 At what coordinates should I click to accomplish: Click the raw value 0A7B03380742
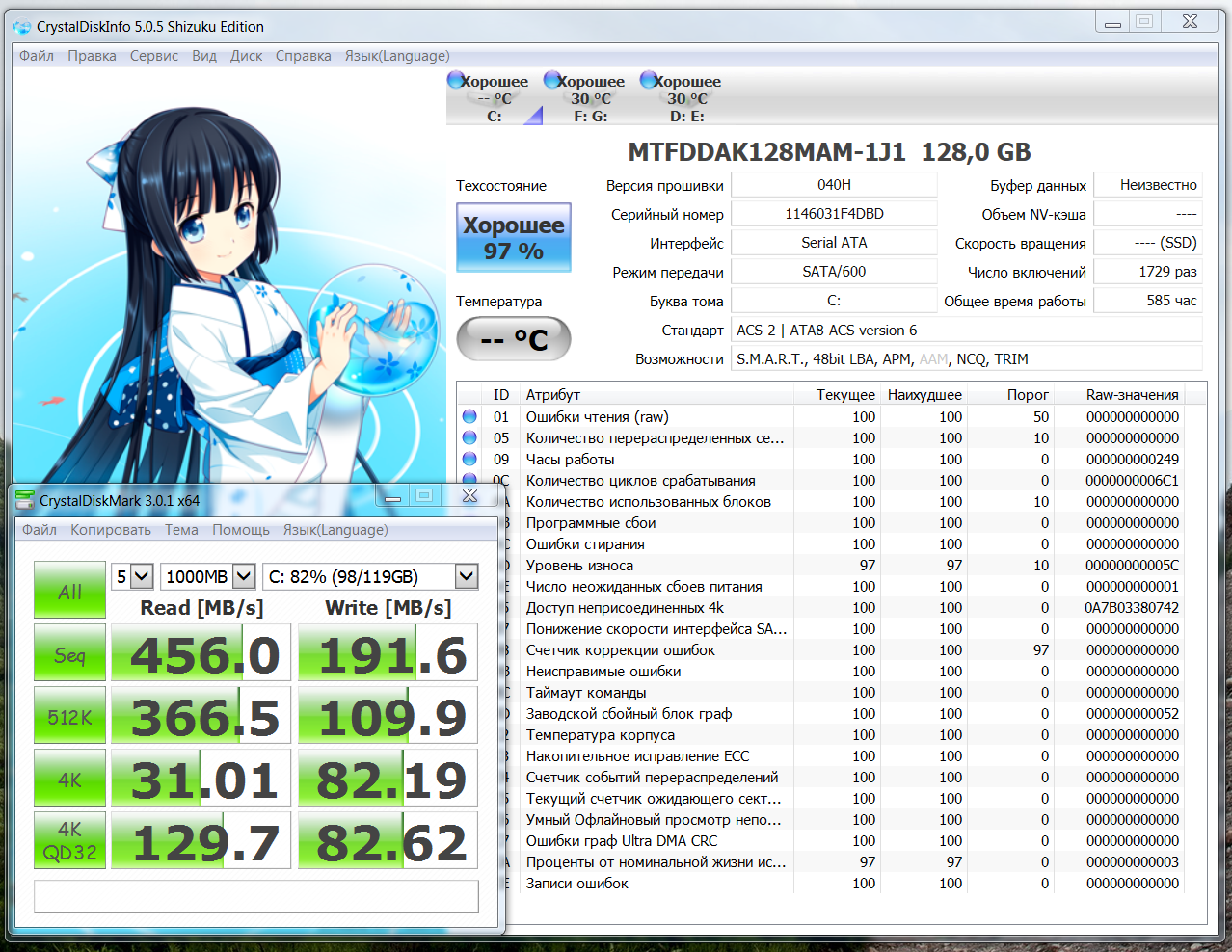click(1132, 607)
